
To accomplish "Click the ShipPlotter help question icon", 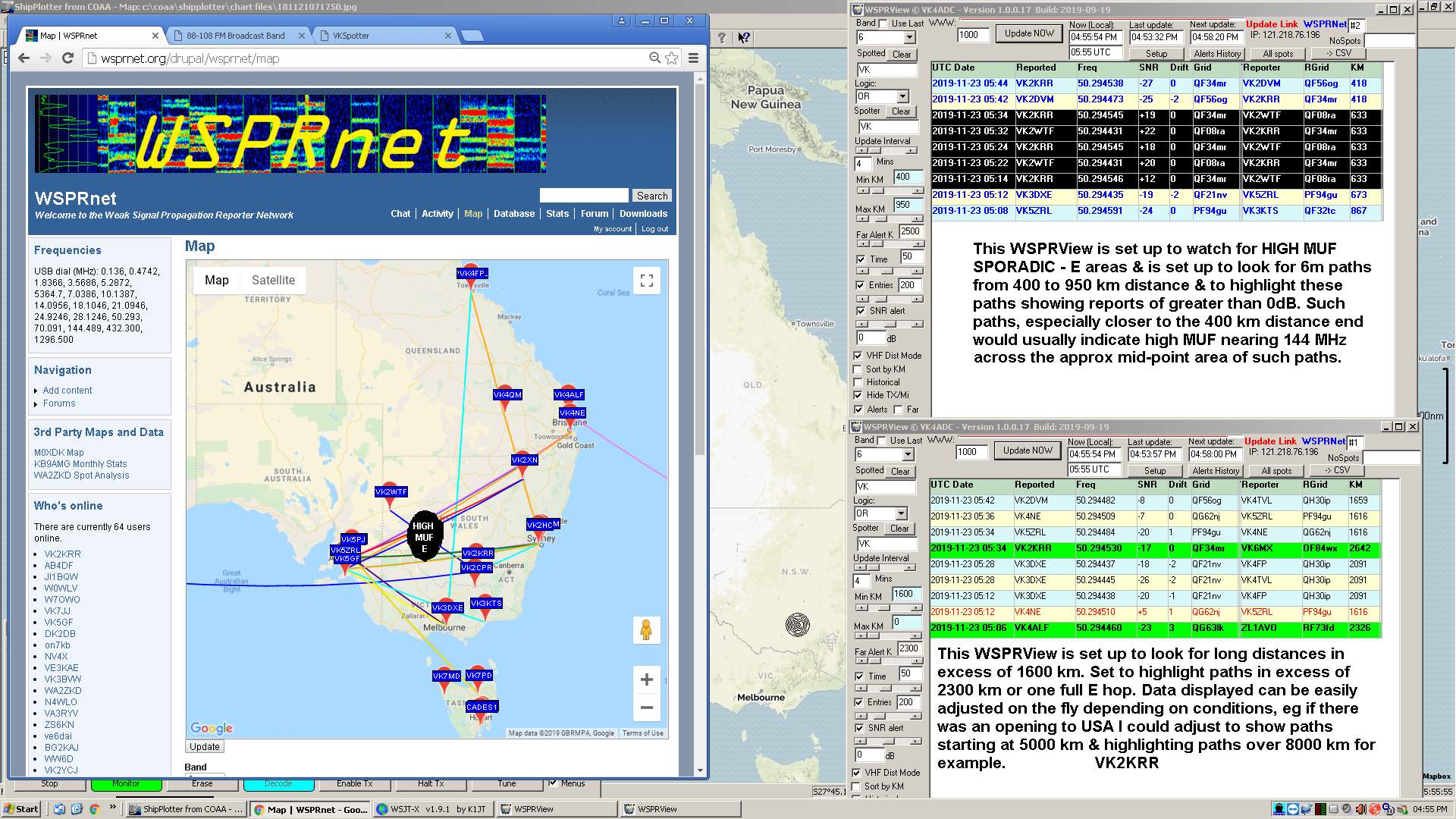I will coord(722,38).
